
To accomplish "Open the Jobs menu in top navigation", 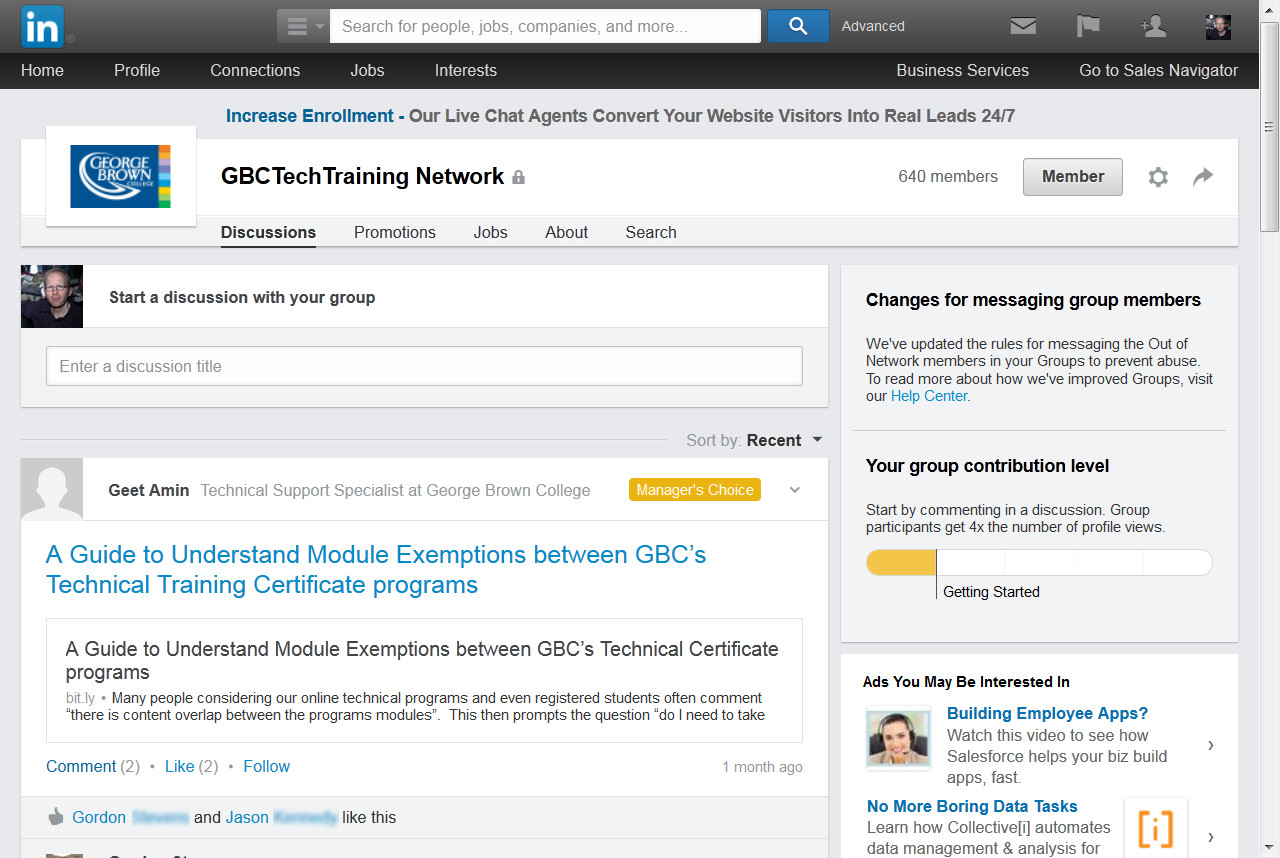I will [x=367, y=70].
